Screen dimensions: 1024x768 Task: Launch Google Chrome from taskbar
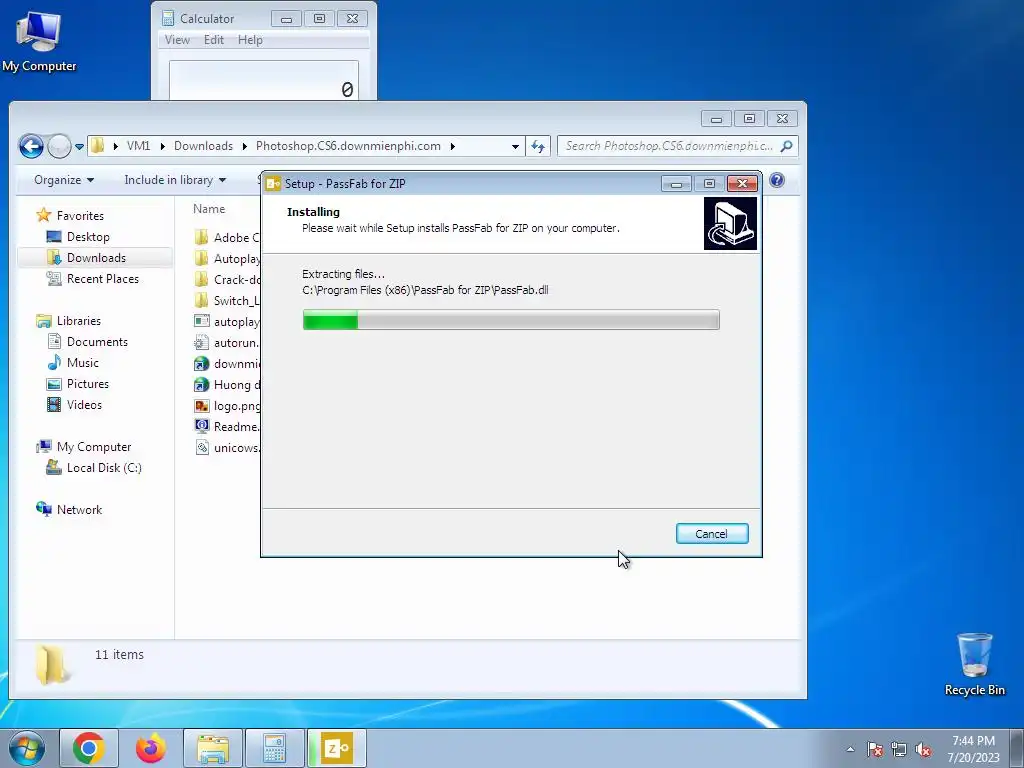point(89,748)
